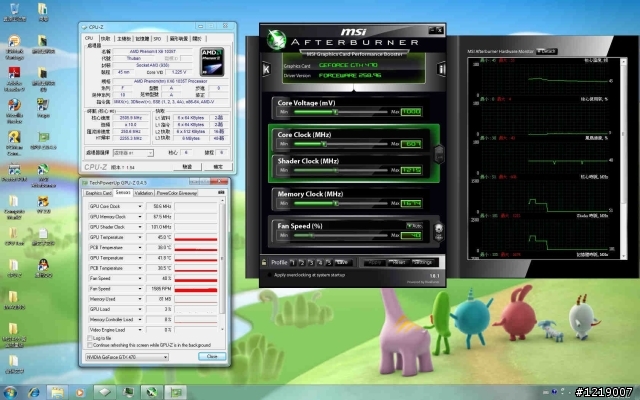Select Afterburner profile slot 2
This screenshot has height=400, width=640.
coord(302,262)
